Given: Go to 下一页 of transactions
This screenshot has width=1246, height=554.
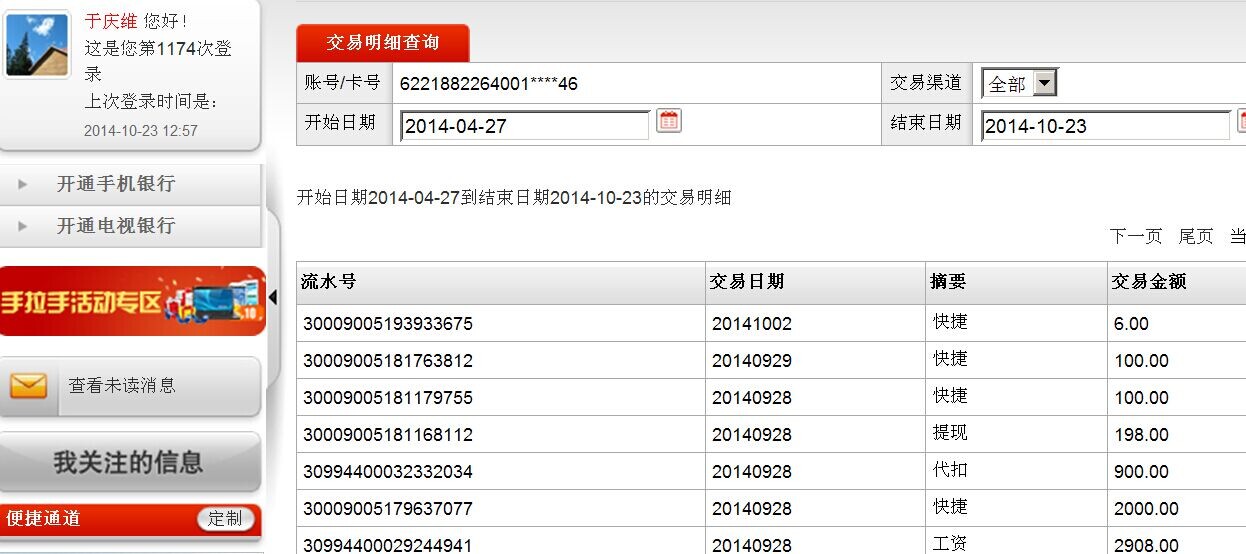Looking at the screenshot, I should (x=1136, y=236).
